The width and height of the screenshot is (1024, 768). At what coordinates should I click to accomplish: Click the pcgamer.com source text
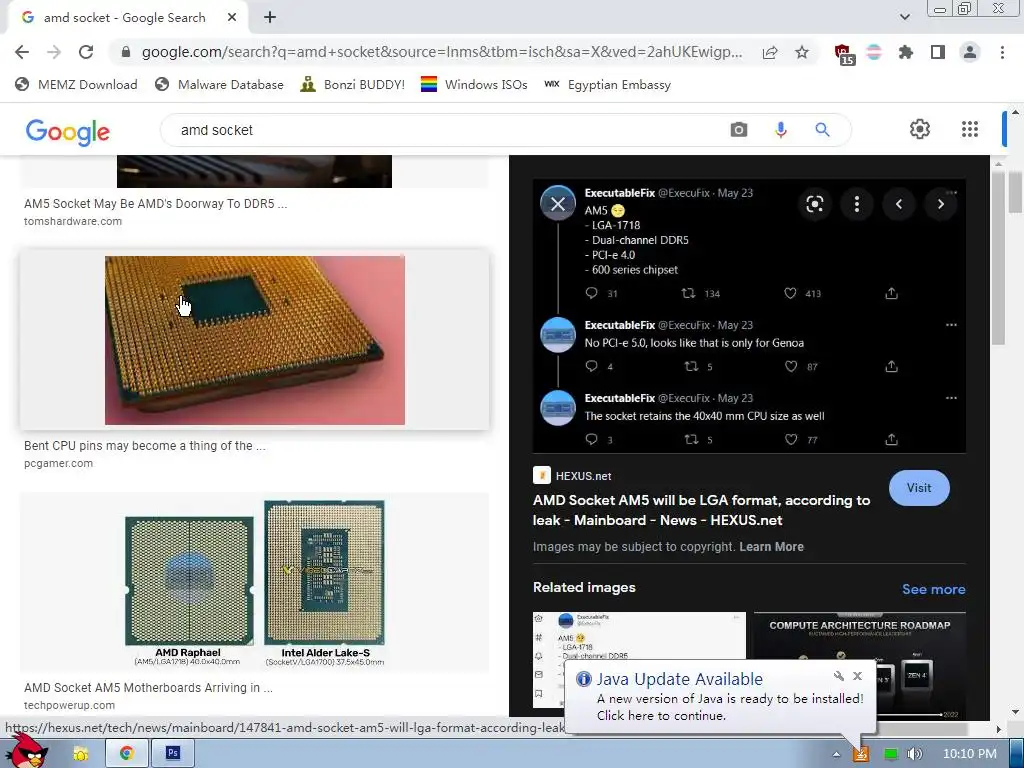[x=58, y=463]
